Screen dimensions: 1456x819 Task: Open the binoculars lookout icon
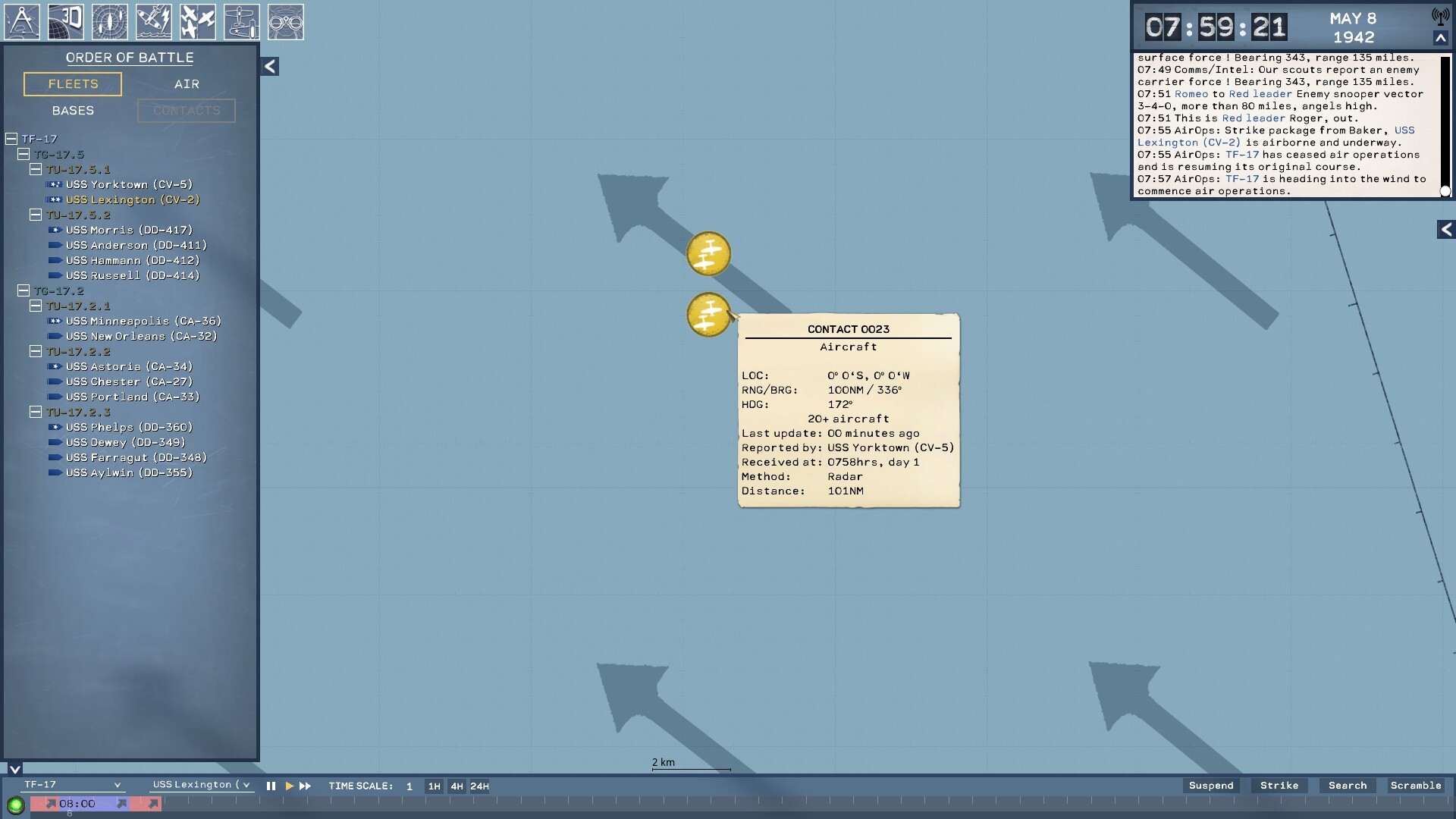pos(286,21)
